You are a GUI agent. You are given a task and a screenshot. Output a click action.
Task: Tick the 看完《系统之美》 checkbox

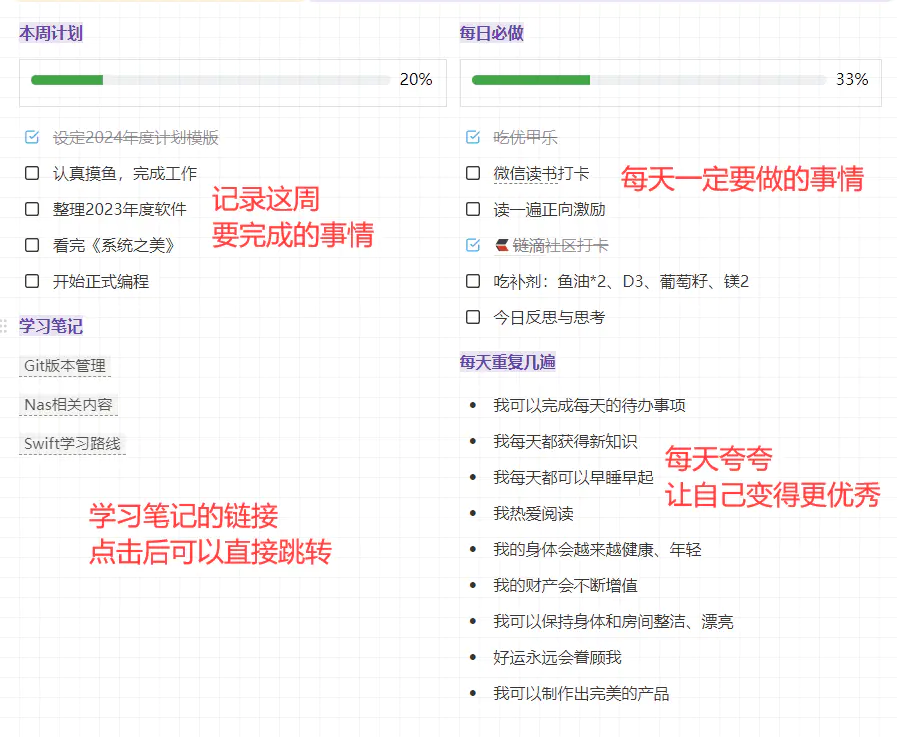click(x=32, y=245)
